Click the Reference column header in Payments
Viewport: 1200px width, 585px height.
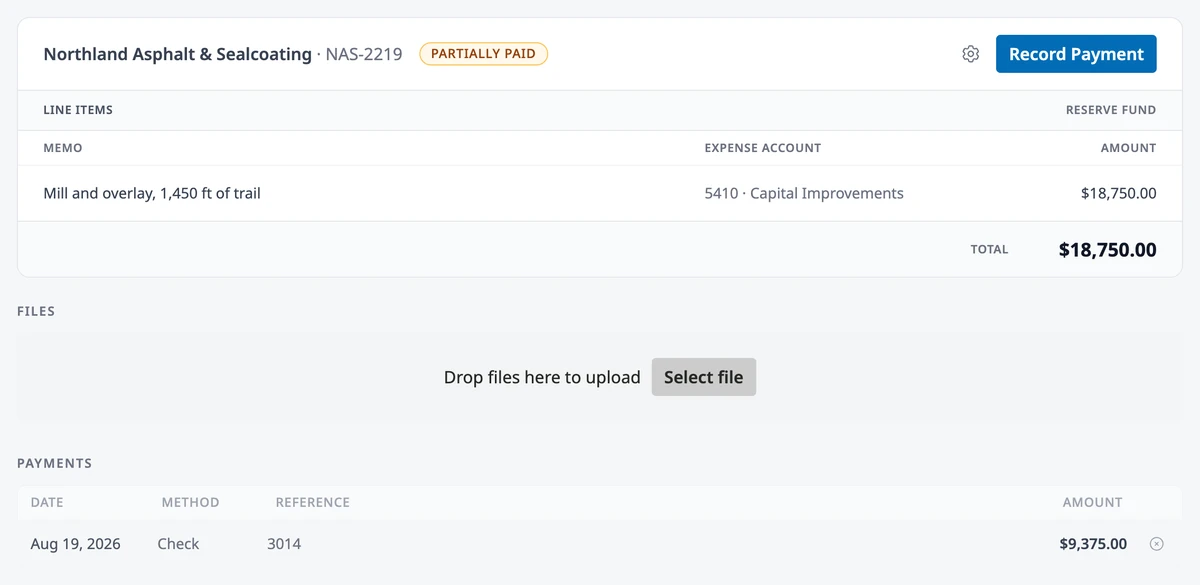[313, 502]
